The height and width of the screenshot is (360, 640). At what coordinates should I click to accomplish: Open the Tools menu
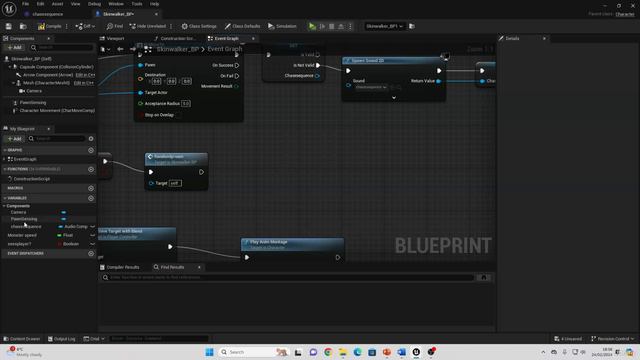(x=137, y=4)
